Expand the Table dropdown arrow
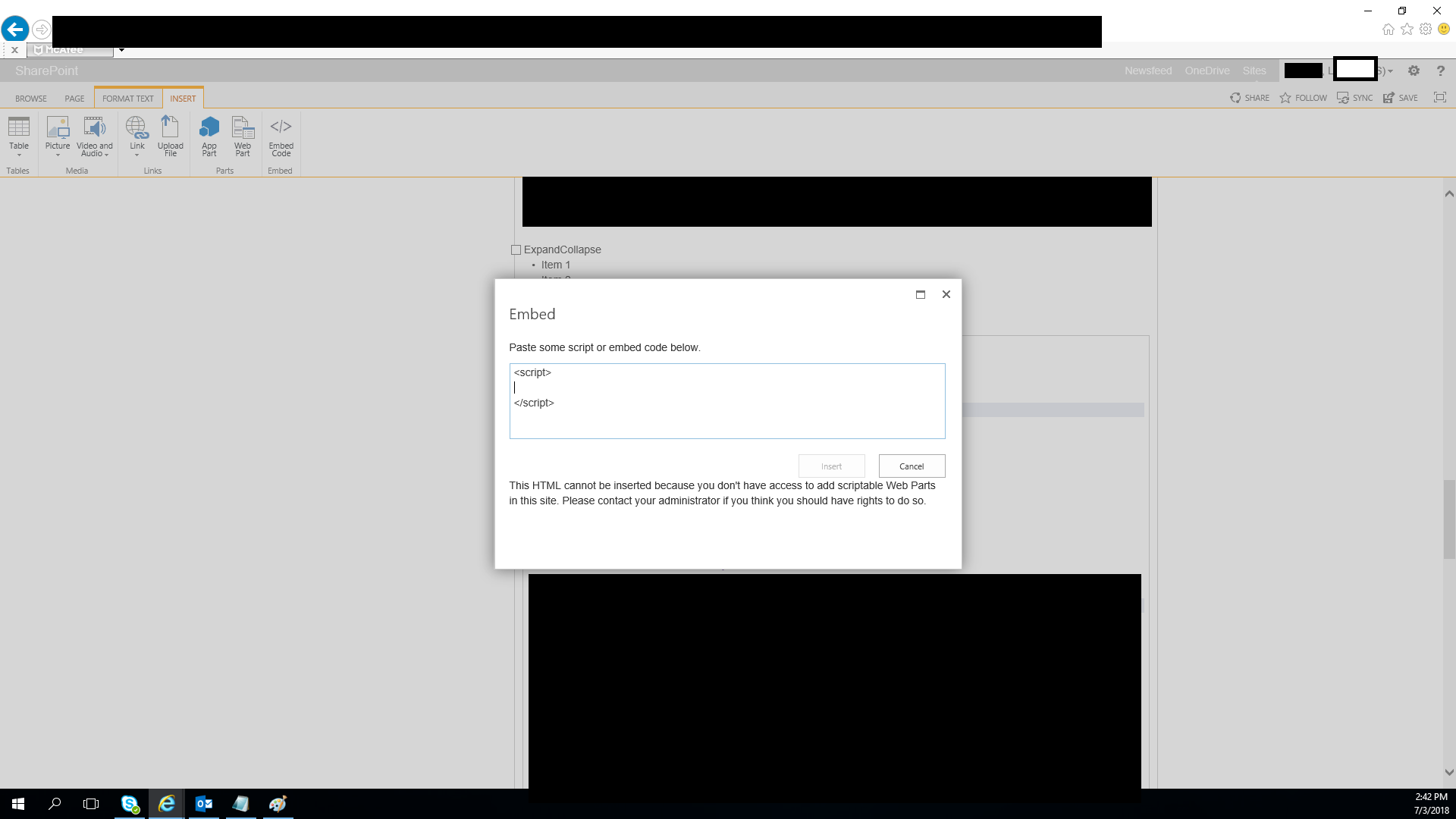1456x819 pixels. (19, 155)
